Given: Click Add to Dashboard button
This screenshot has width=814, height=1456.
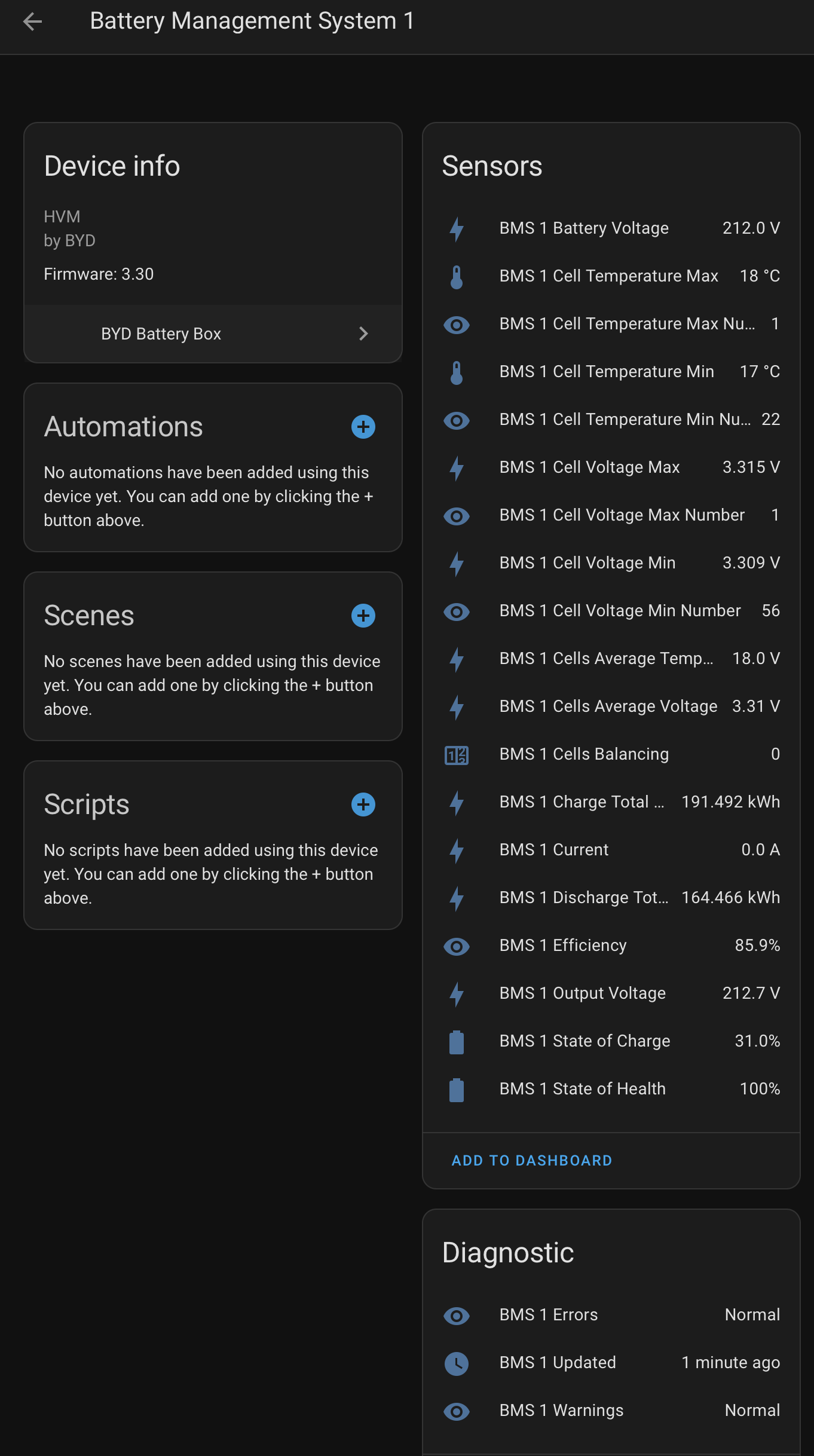Looking at the screenshot, I should [x=532, y=1160].
